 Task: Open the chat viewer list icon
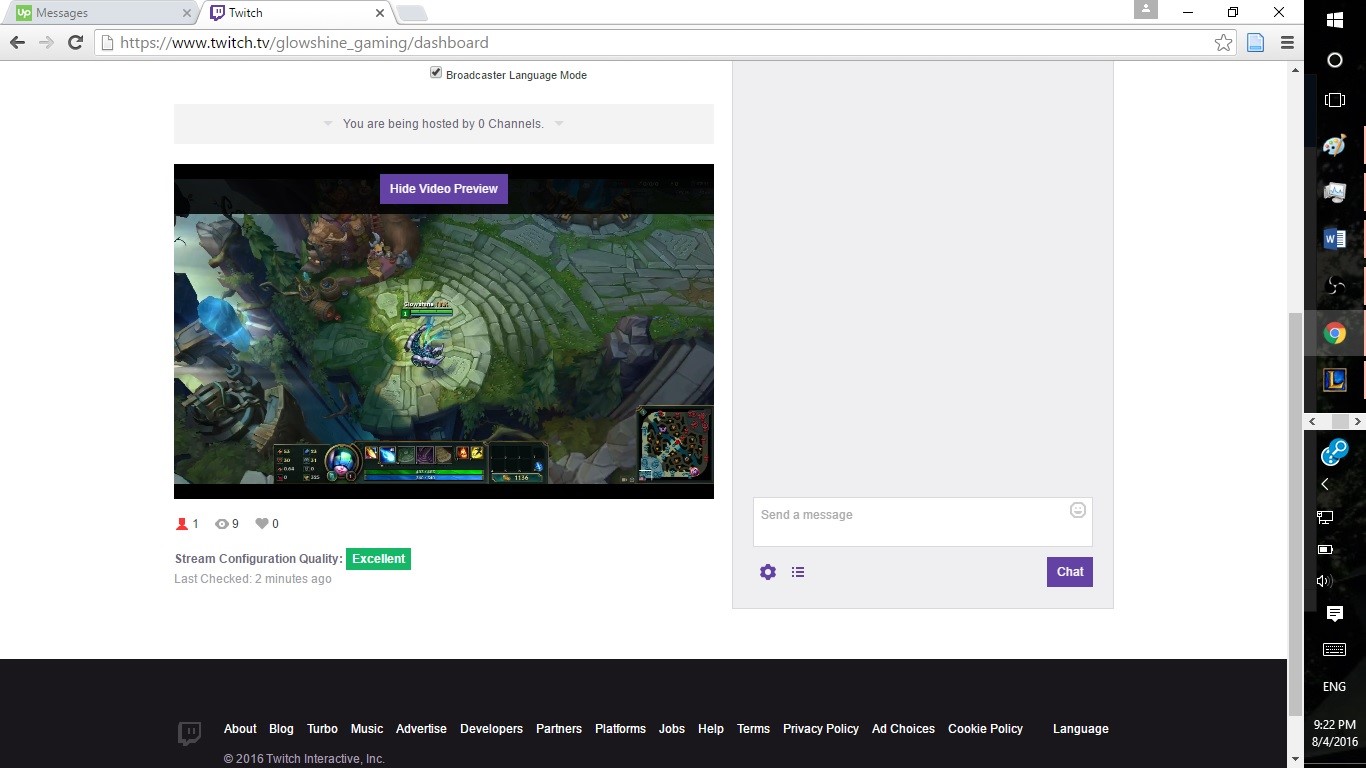[x=798, y=572]
